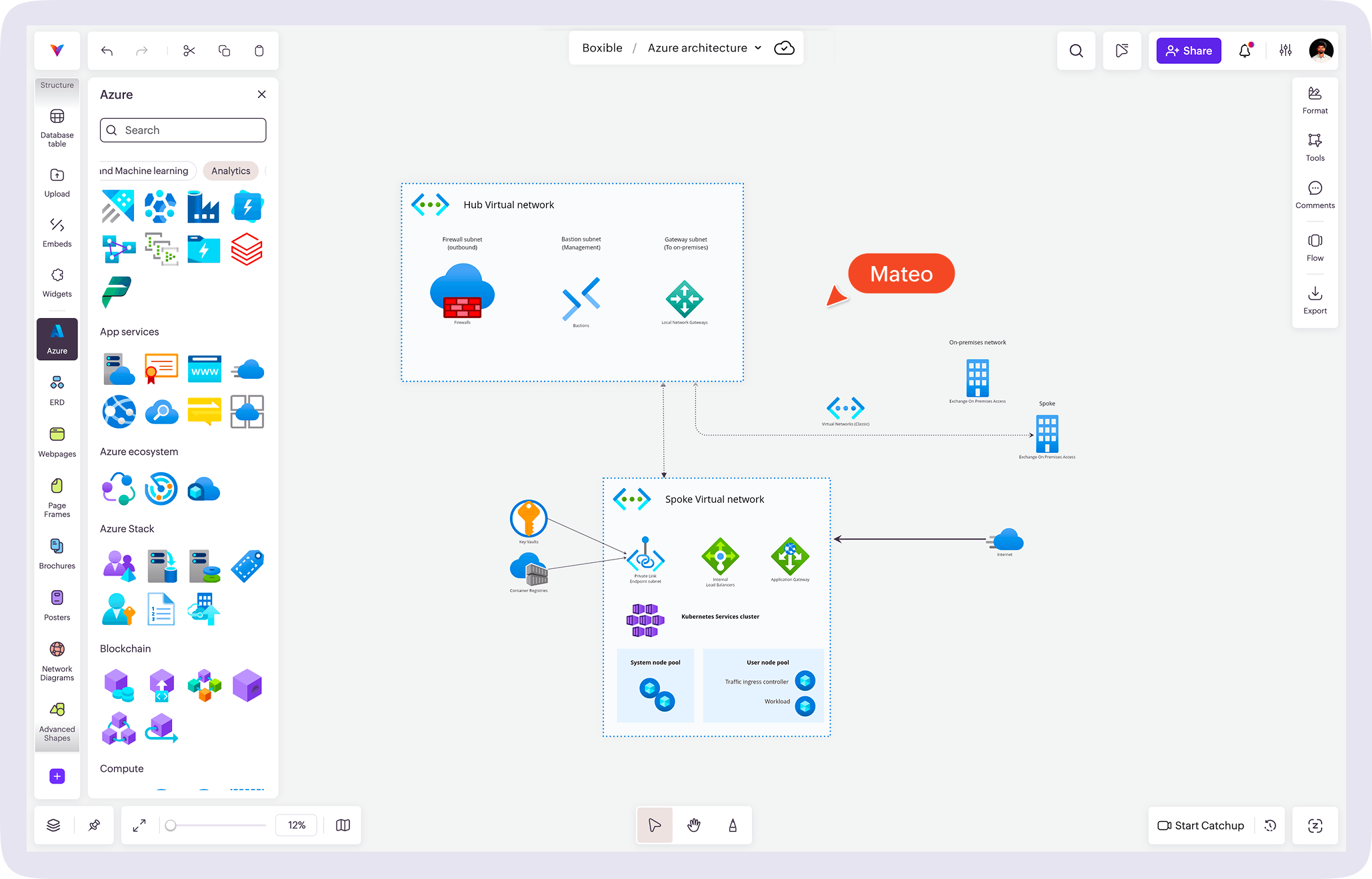Open the Flow panel on the right sidebar

click(1315, 247)
